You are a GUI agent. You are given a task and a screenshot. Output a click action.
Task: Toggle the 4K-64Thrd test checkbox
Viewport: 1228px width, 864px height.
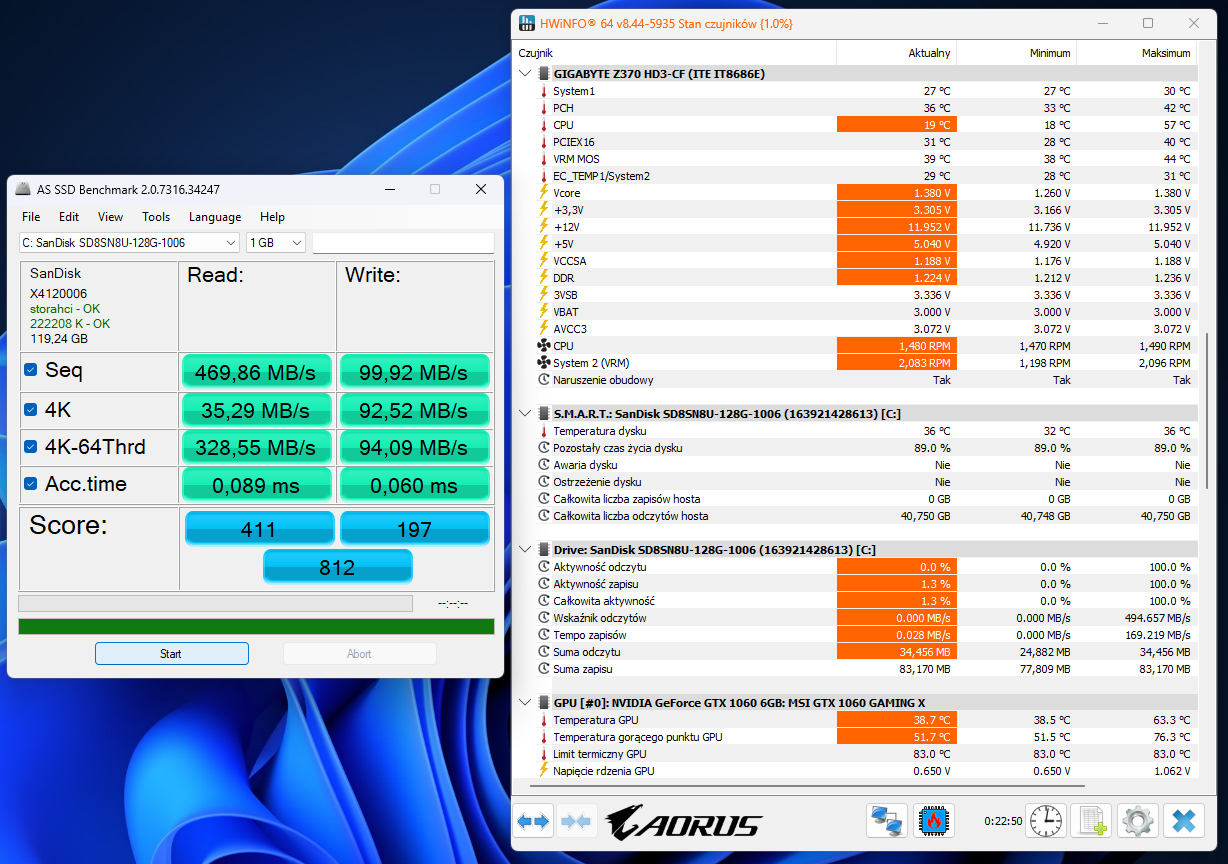[31, 447]
